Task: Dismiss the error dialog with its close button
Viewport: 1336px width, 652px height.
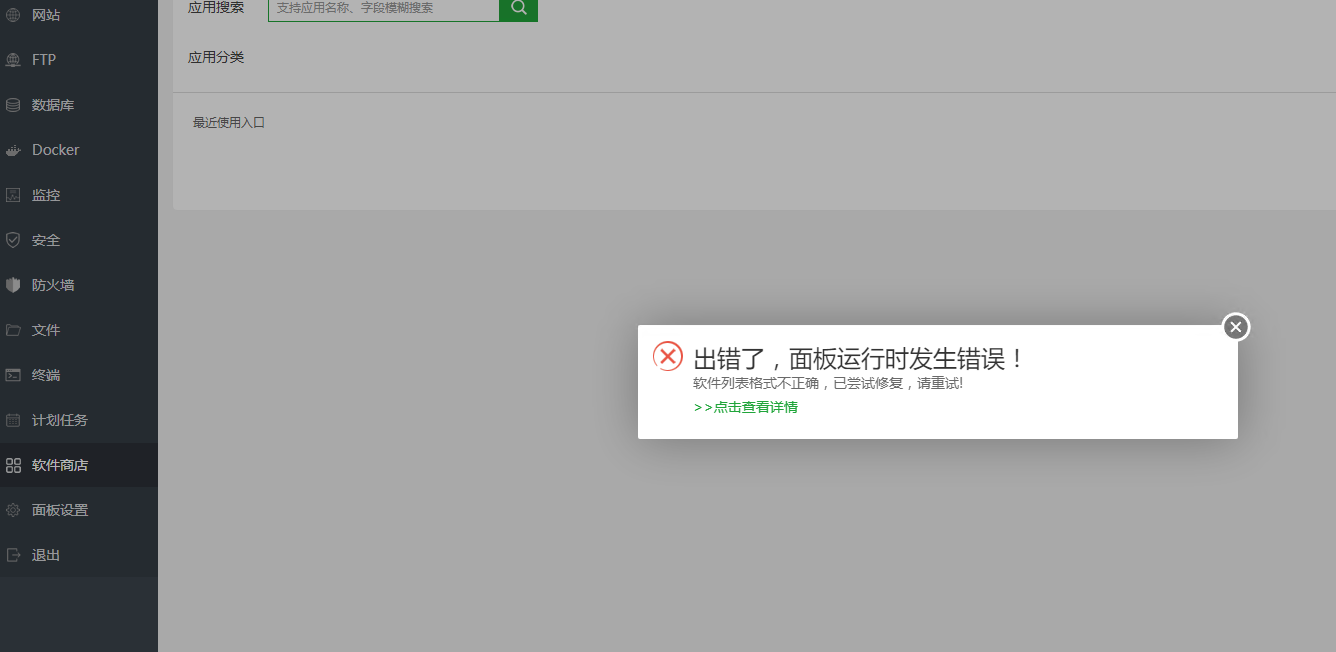Action: click(x=1236, y=327)
